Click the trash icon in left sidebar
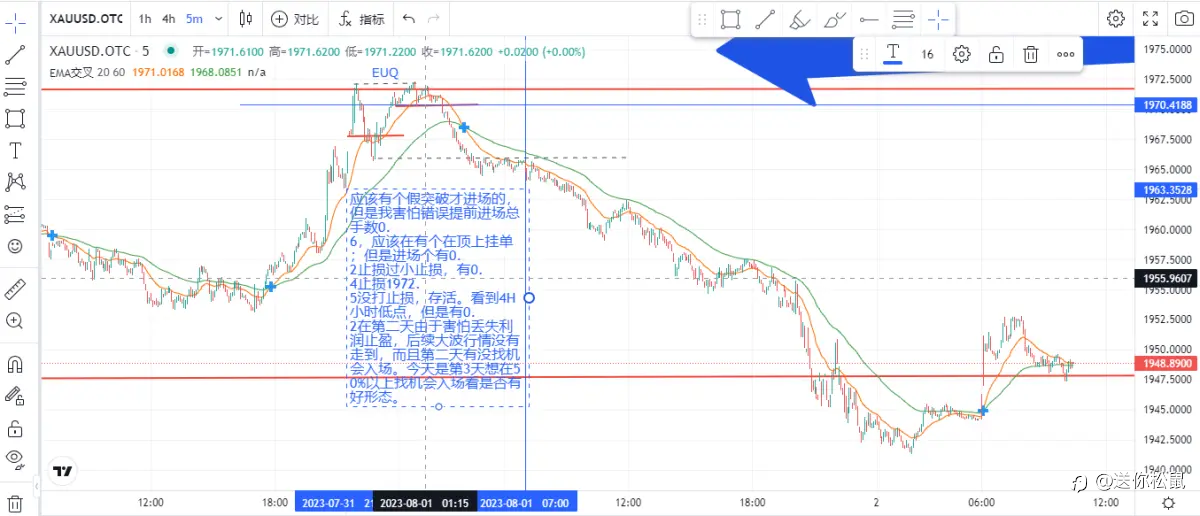This screenshot has height=516, width=1200. (x=15, y=503)
